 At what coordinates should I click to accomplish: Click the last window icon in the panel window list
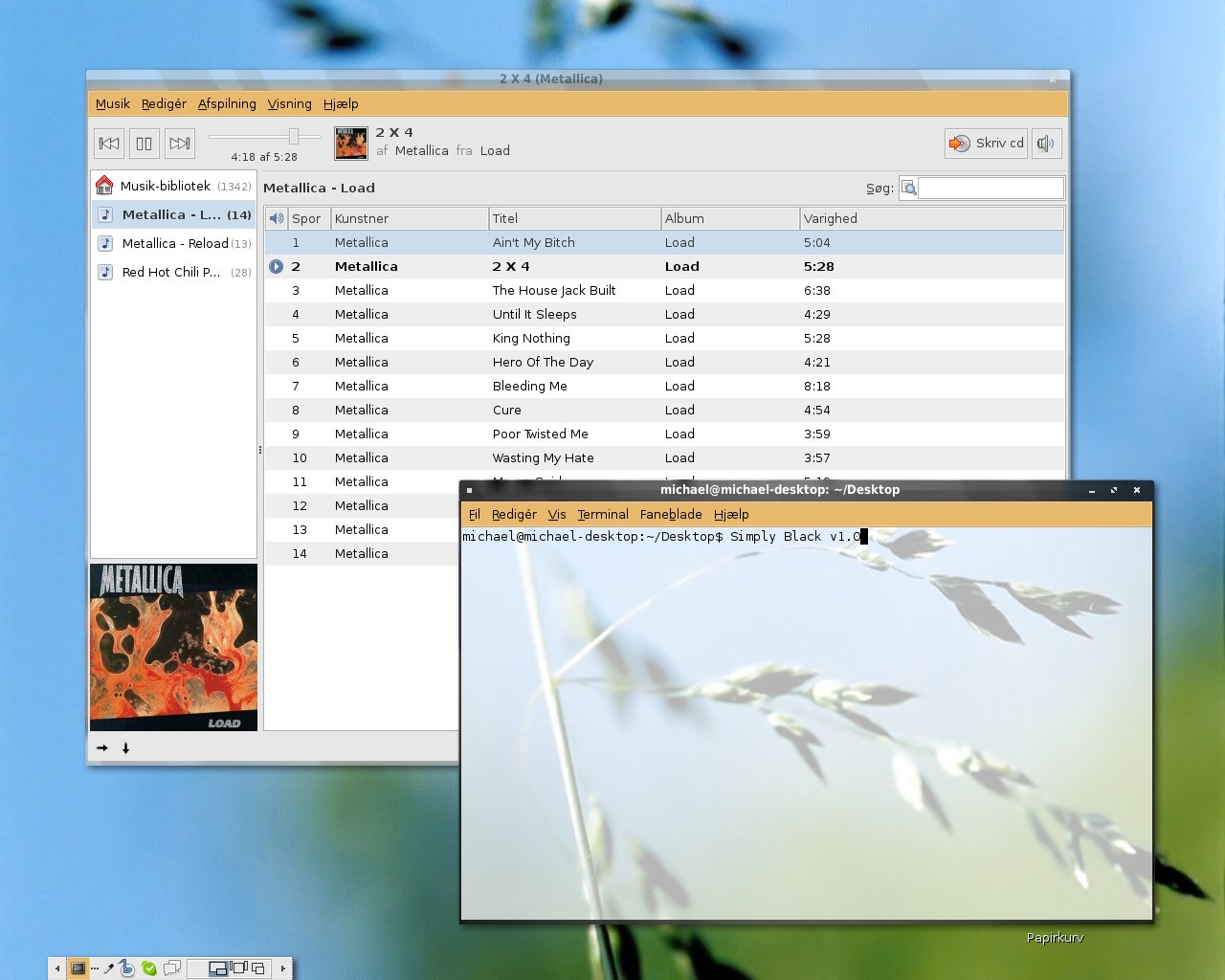pos(258,969)
